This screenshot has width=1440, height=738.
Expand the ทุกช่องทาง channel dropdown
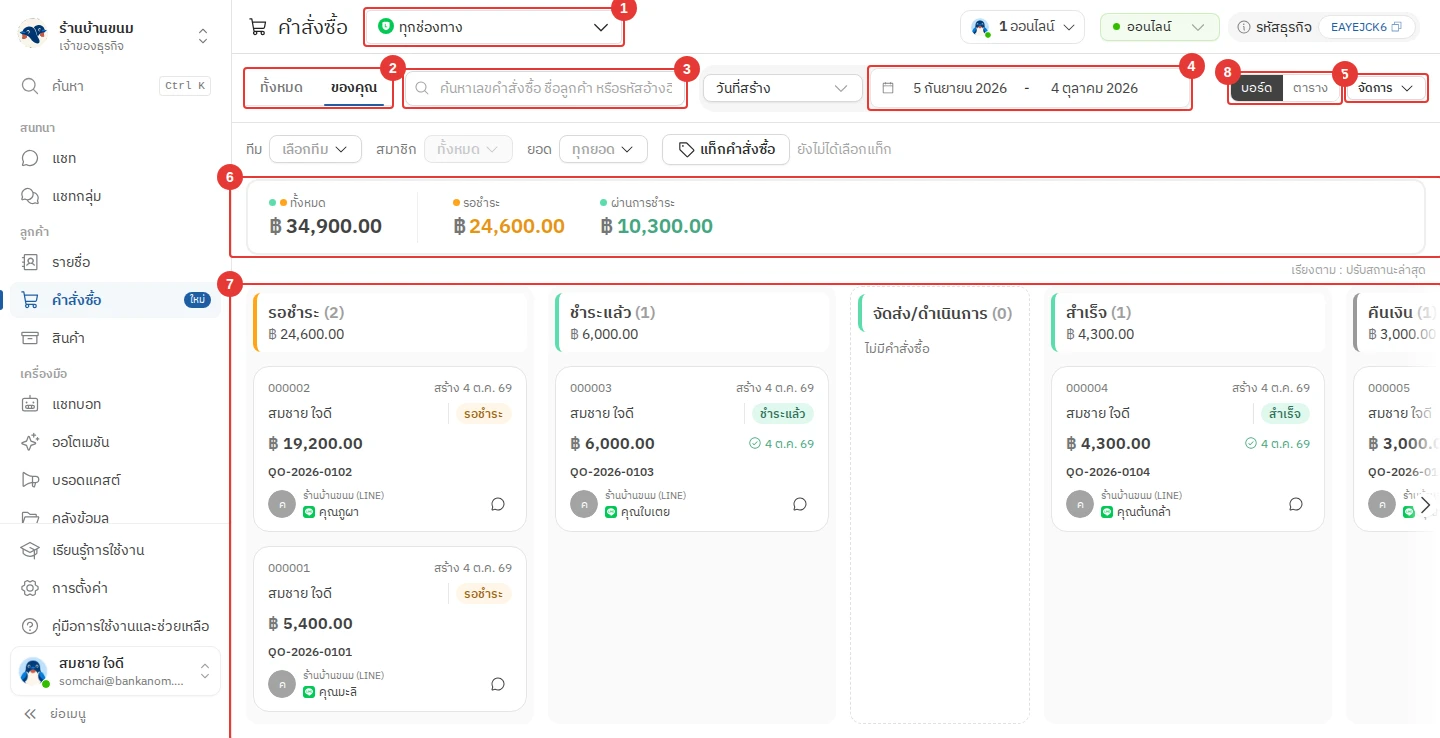pyautogui.click(x=495, y=27)
